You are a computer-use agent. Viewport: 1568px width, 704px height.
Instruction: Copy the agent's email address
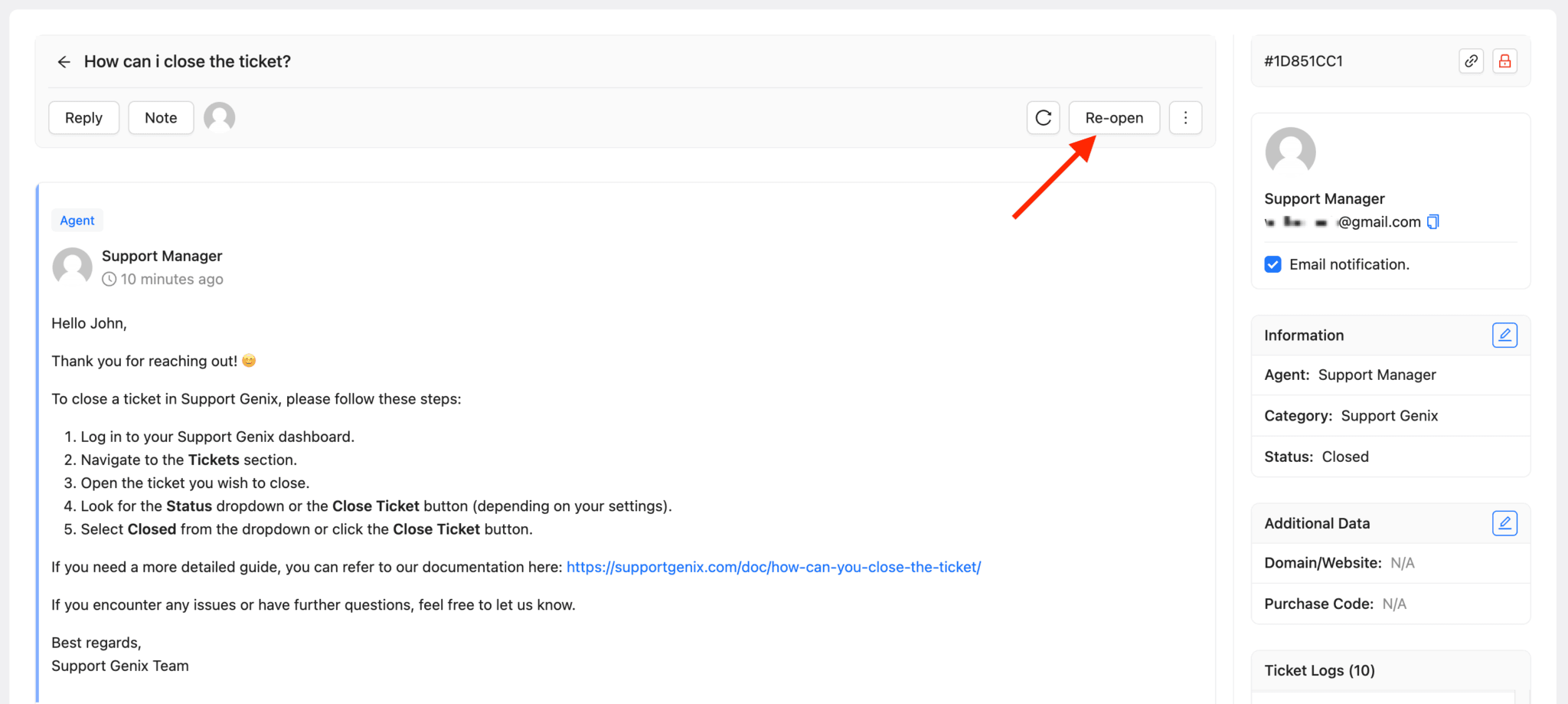[1432, 221]
